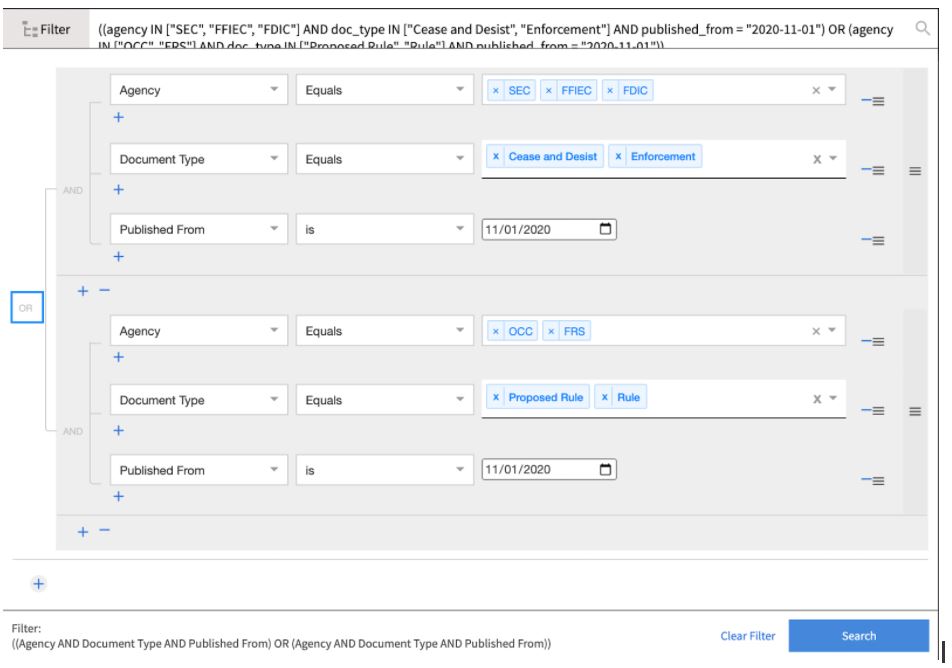952x668 pixels.
Task: Add condition below first Published From row
Action: [118, 256]
